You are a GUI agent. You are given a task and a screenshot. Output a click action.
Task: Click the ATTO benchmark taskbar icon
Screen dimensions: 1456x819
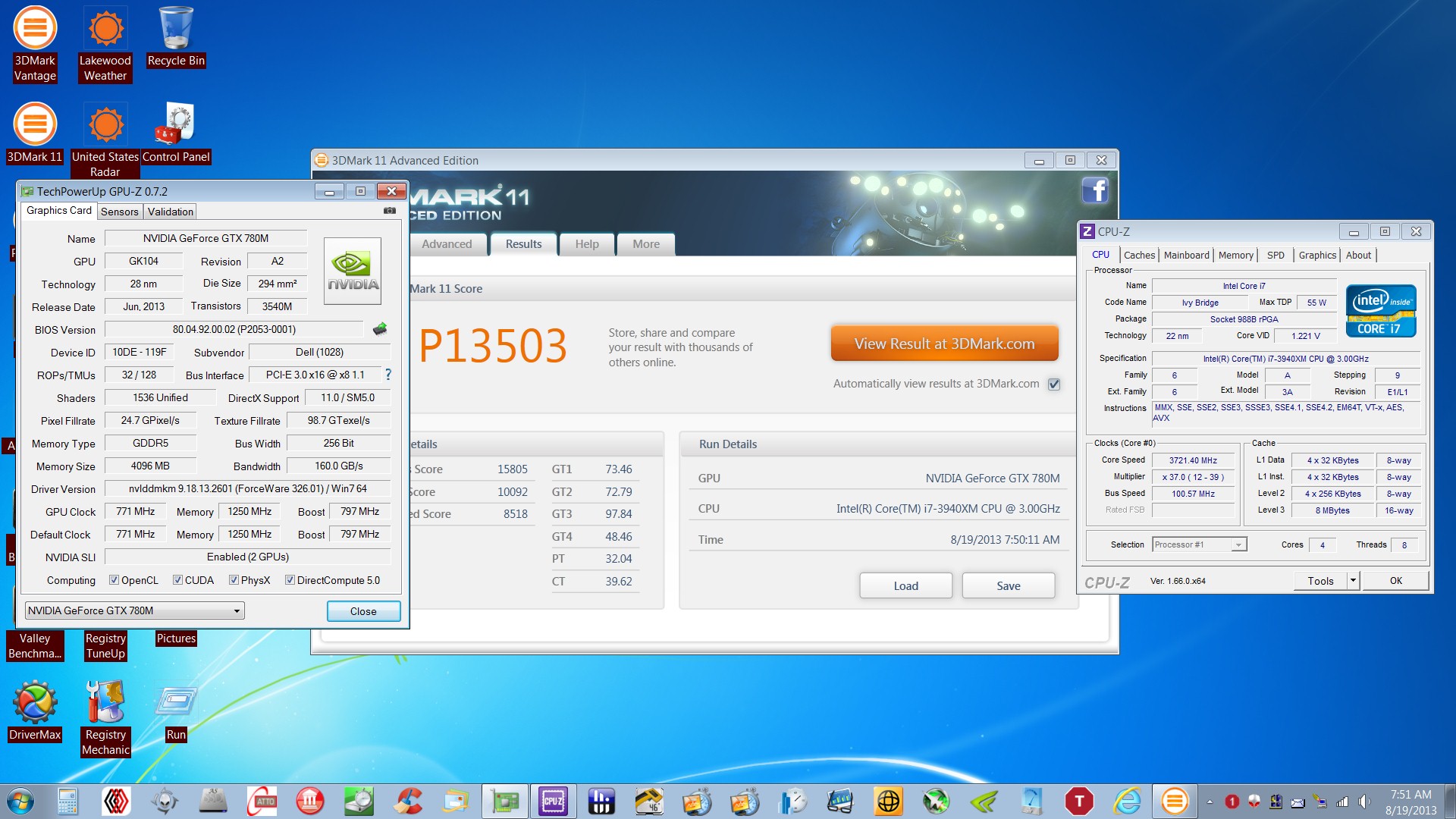(x=262, y=801)
